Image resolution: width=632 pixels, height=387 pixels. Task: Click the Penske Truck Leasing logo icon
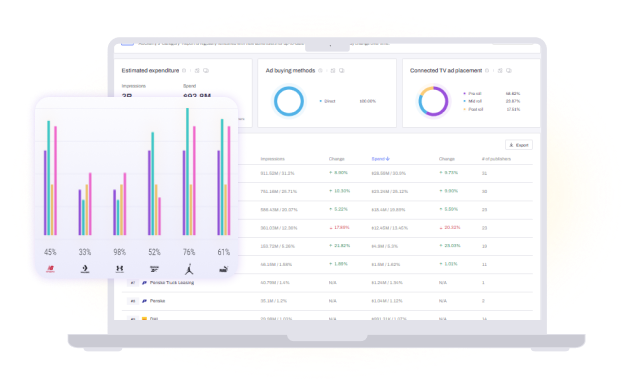tap(144, 283)
